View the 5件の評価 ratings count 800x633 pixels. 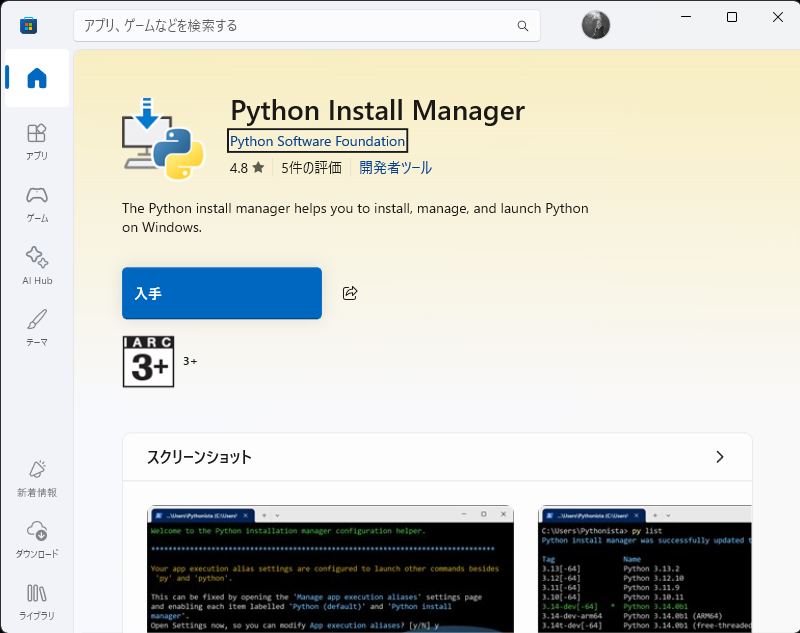click(311, 168)
